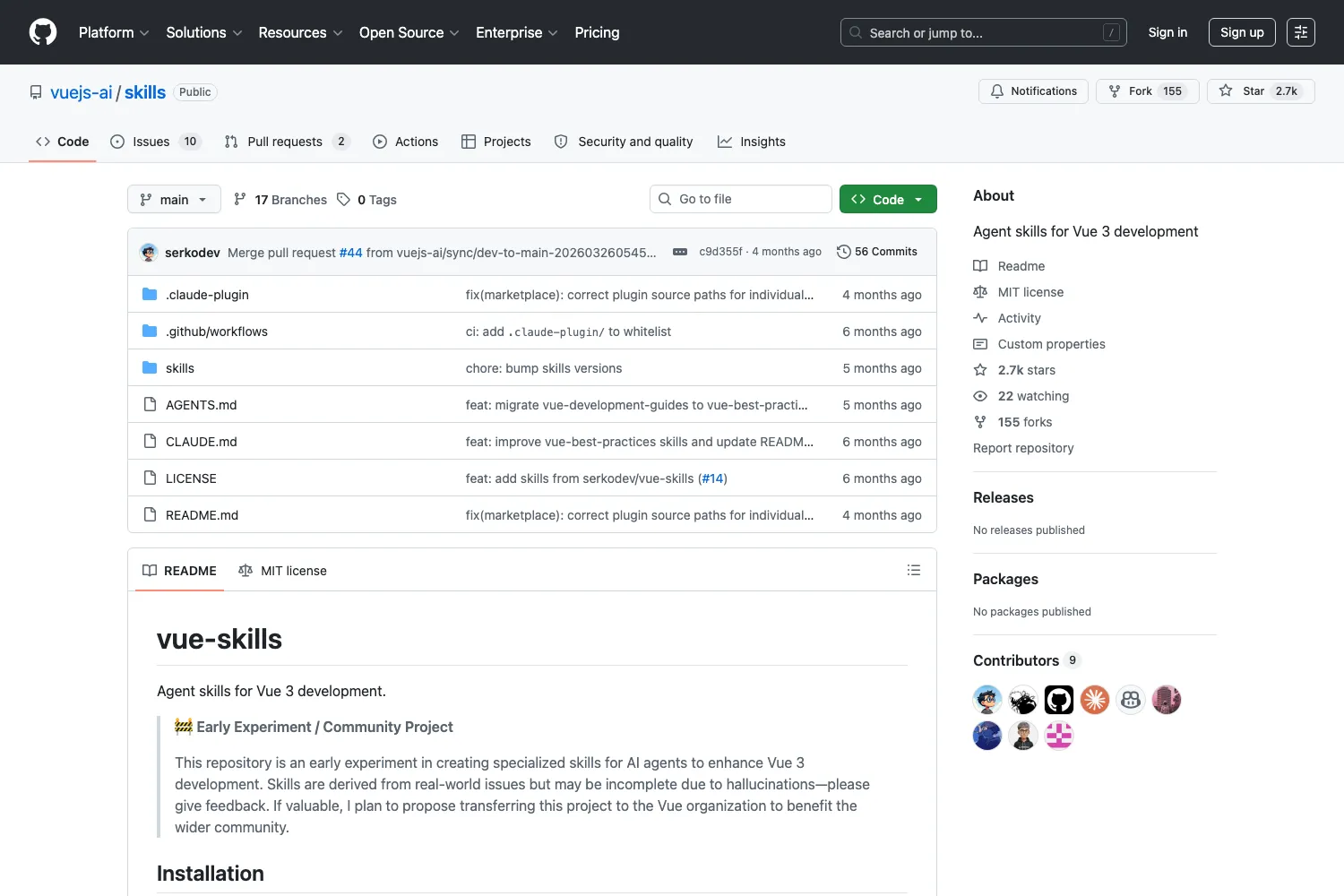View the 0 Tags link
Viewport: 1344px width, 896px height.
pos(366,200)
